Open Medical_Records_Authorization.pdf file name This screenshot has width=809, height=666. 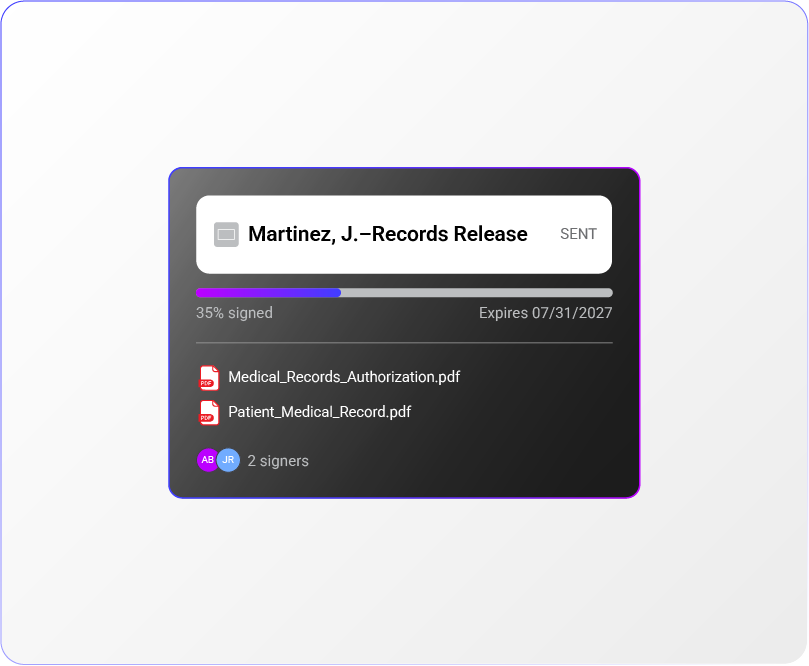click(x=344, y=377)
